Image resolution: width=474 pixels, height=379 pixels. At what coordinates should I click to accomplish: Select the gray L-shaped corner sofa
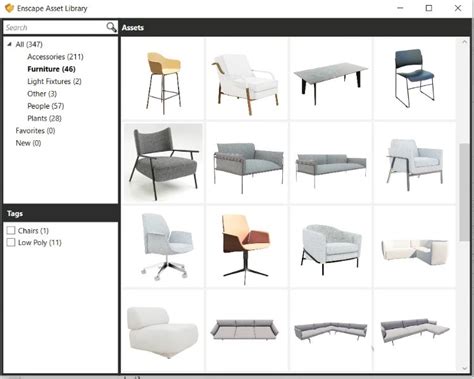pyautogui.click(x=330, y=331)
